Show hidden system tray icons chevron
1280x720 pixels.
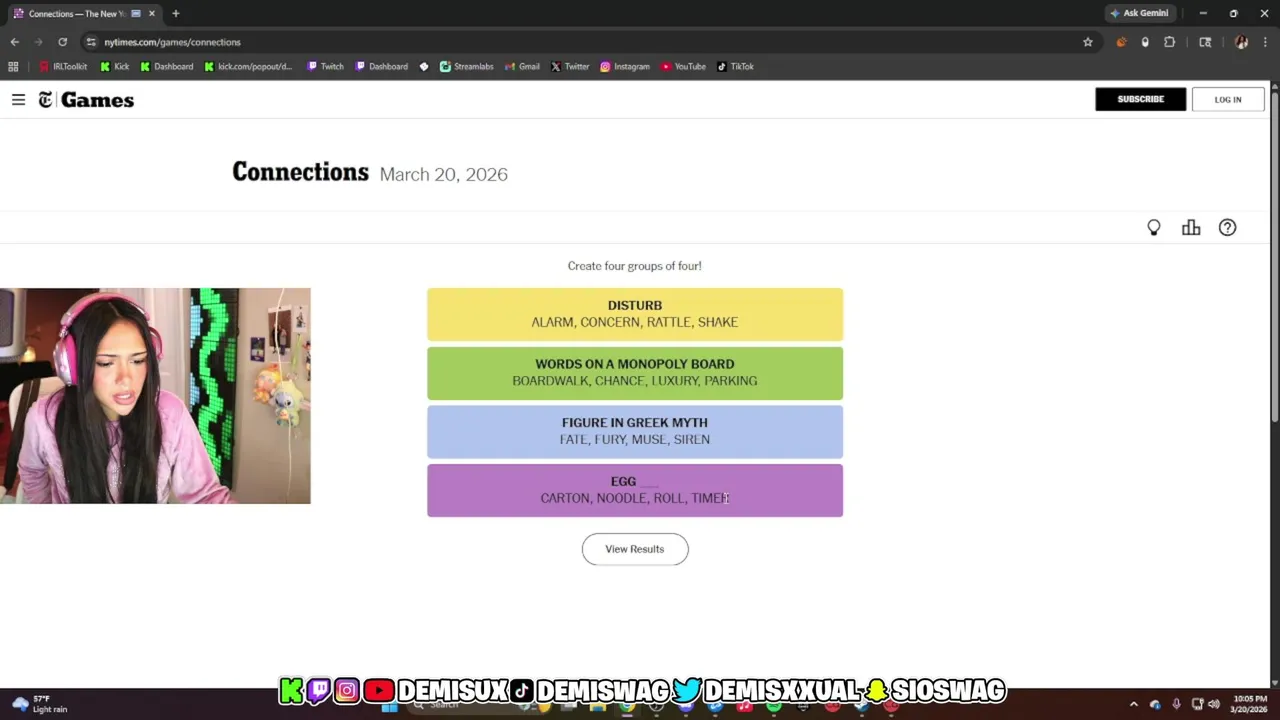click(1133, 704)
